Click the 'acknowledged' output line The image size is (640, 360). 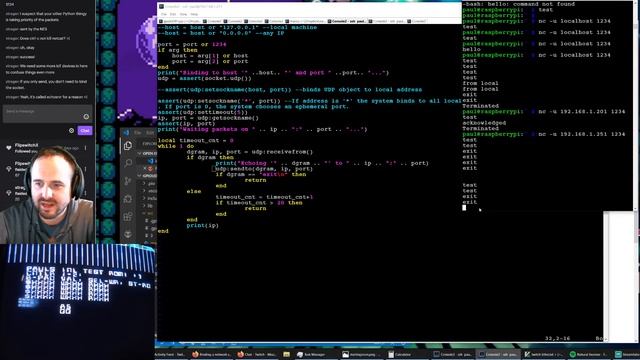tap(484, 123)
